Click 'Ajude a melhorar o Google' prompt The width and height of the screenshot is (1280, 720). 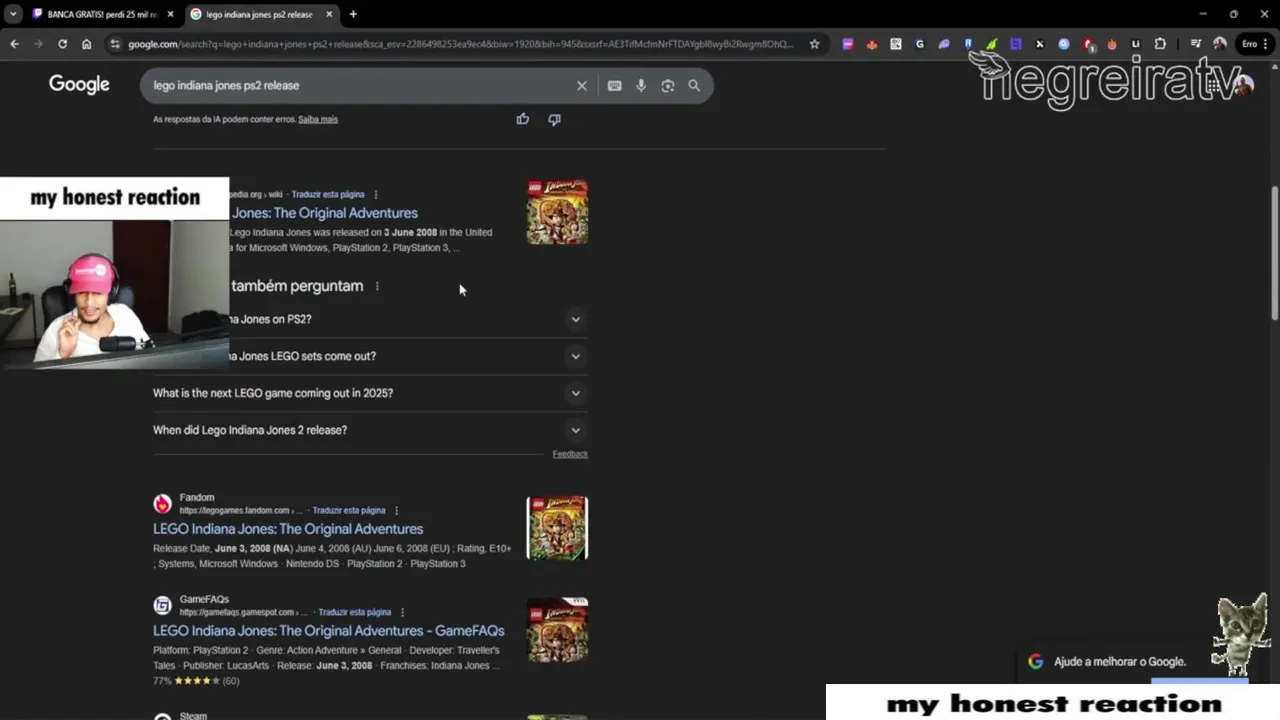[x=1120, y=661]
